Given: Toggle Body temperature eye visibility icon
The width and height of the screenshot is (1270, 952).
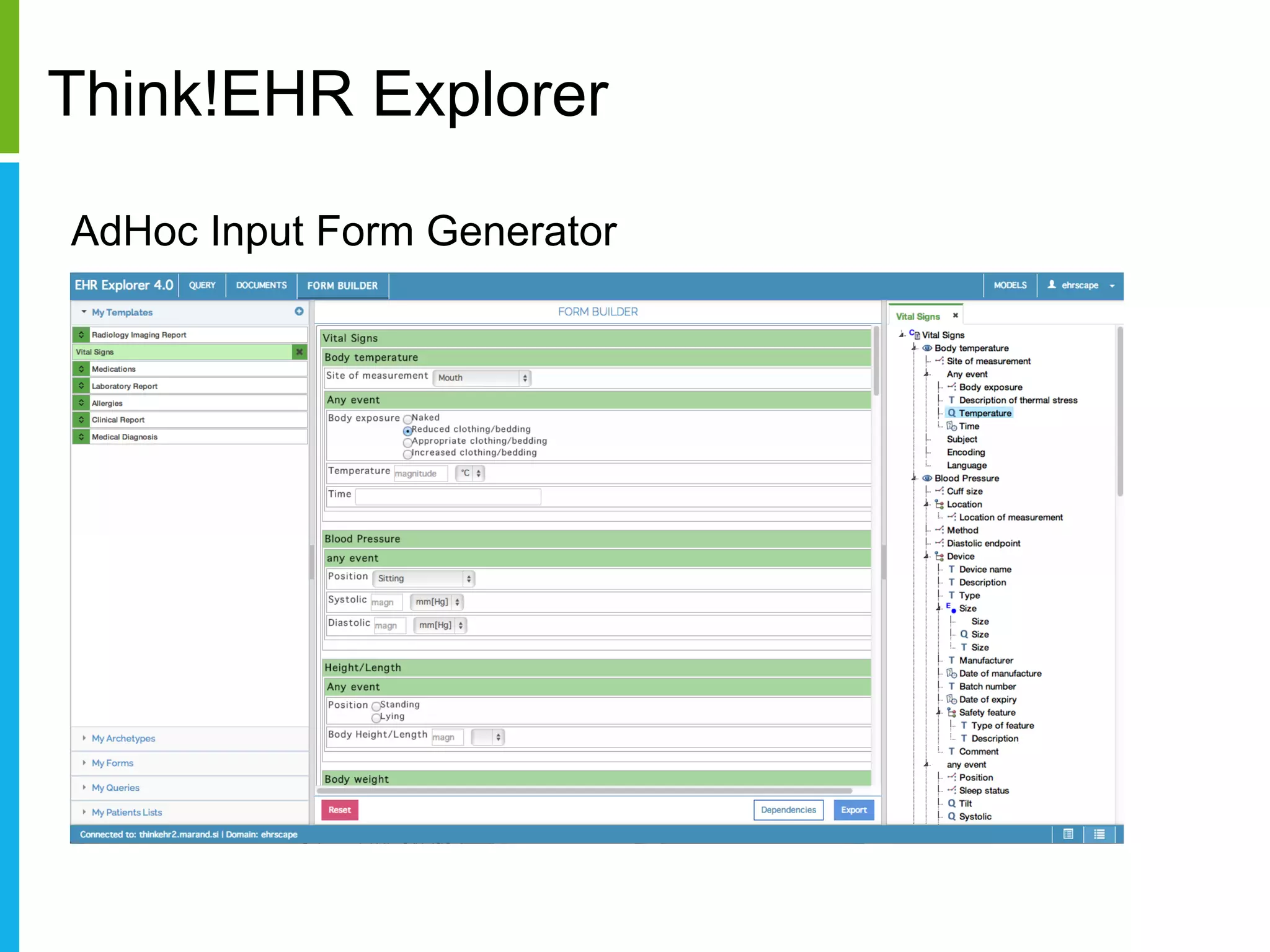Looking at the screenshot, I should 927,348.
